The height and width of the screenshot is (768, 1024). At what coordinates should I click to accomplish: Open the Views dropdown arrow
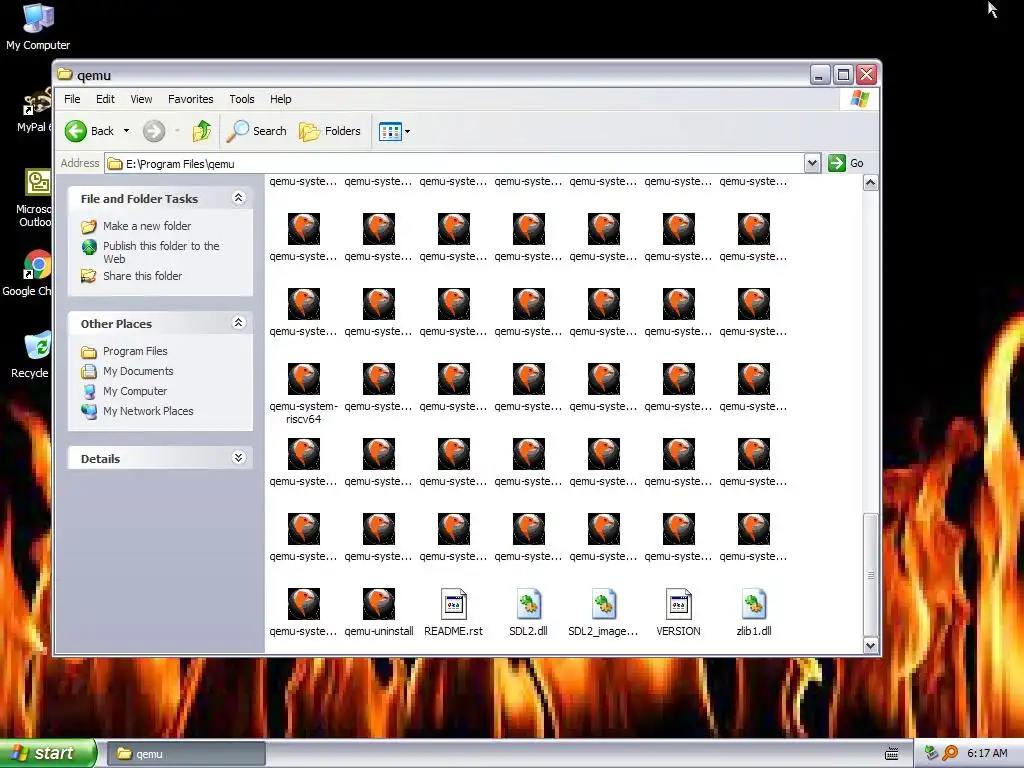408,131
